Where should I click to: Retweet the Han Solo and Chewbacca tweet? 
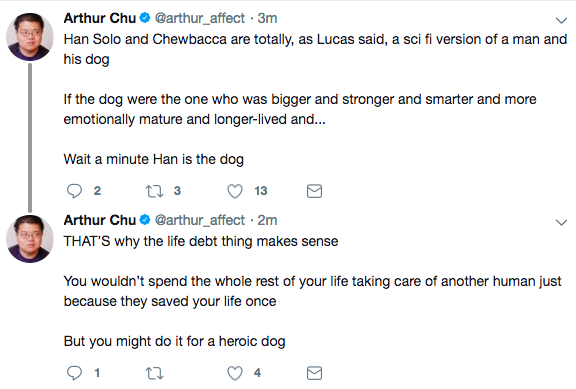[154, 191]
